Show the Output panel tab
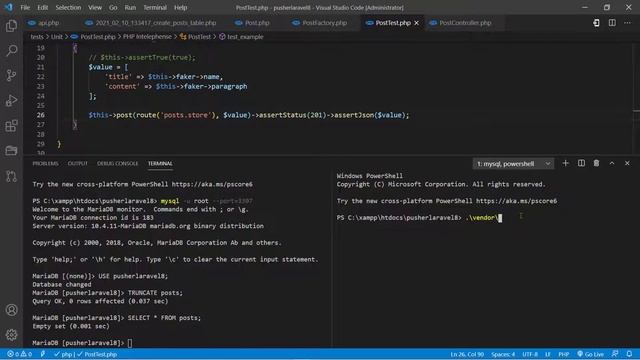The width and height of the screenshot is (640, 360). [78, 163]
